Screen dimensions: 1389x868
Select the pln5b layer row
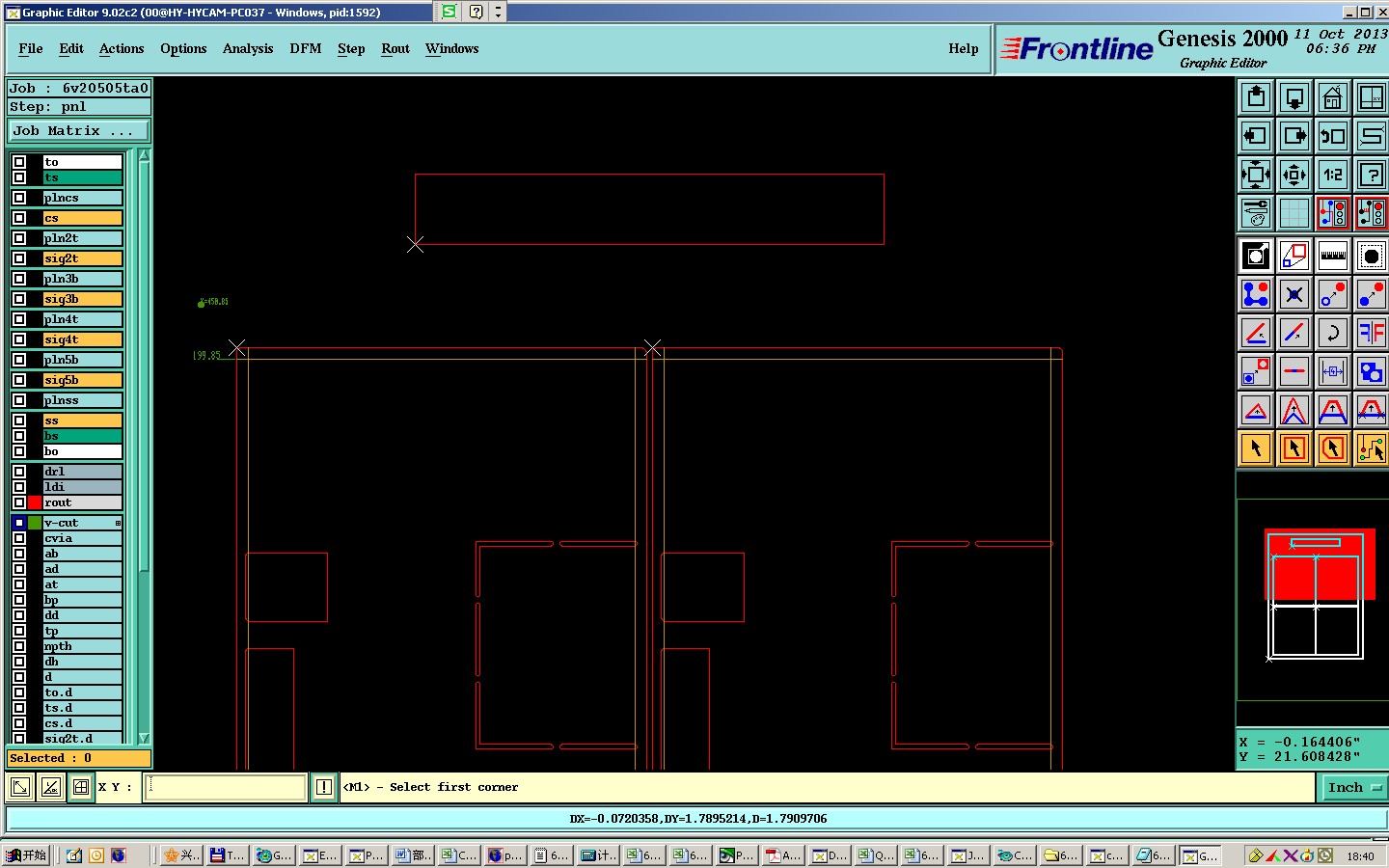tap(83, 360)
